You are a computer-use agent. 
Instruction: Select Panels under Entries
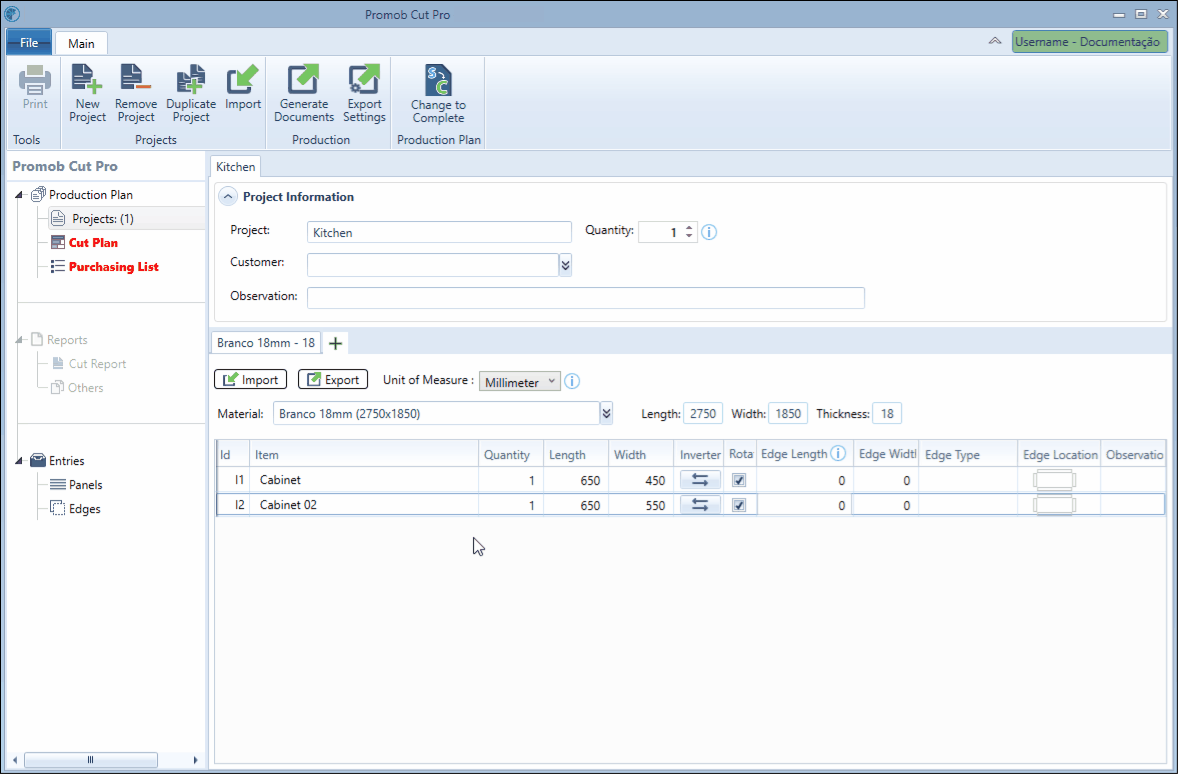coord(86,485)
